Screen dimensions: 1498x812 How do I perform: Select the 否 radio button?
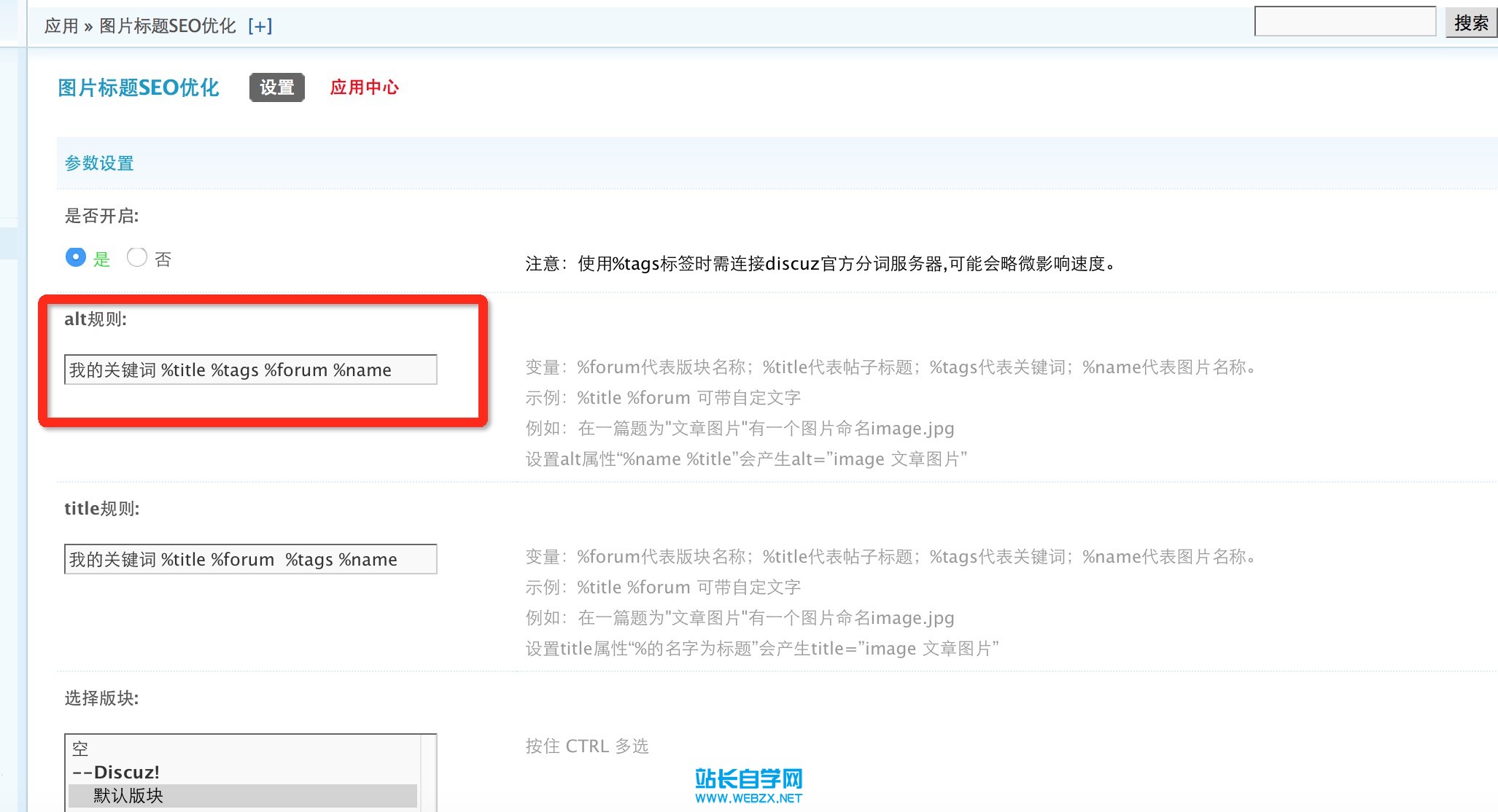pyautogui.click(x=137, y=257)
